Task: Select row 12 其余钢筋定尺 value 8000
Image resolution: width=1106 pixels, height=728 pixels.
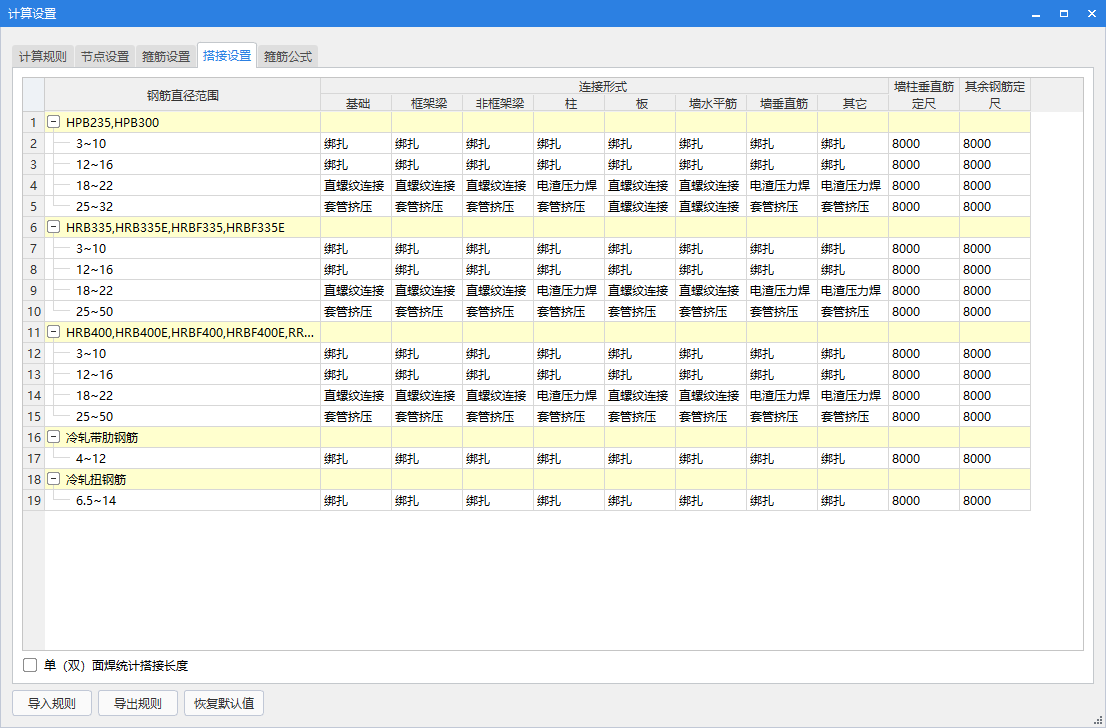Action: click(x=995, y=353)
